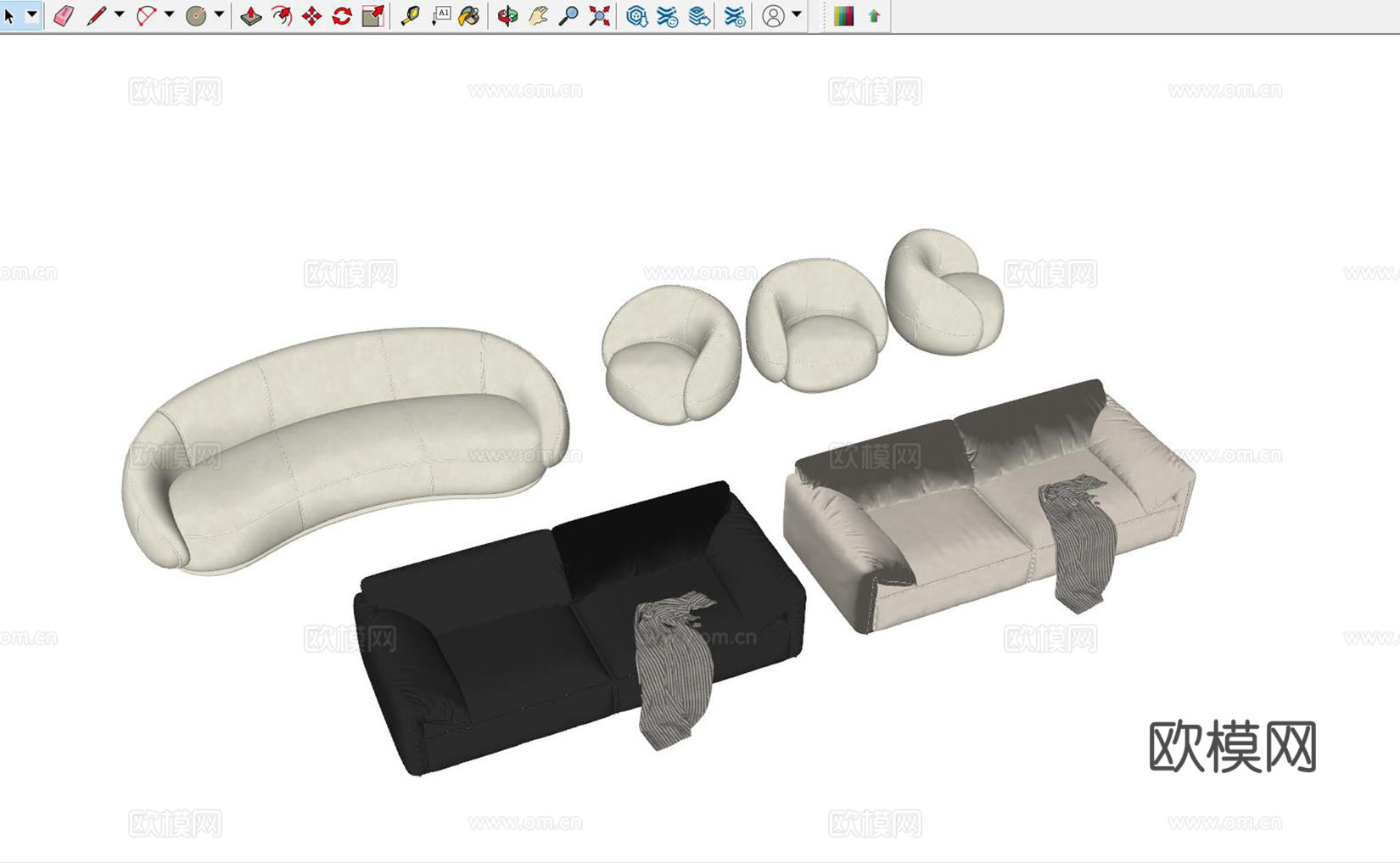
Task: Click the green up arrow icon
Action: pos(874,15)
